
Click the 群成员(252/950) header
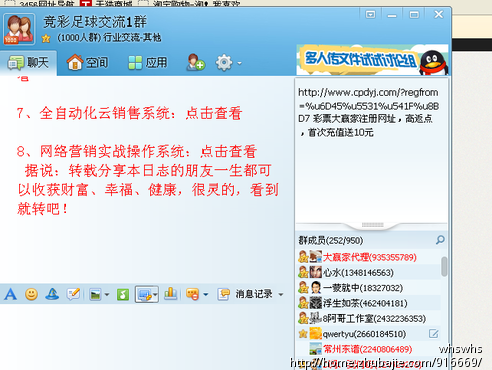click(x=331, y=240)
